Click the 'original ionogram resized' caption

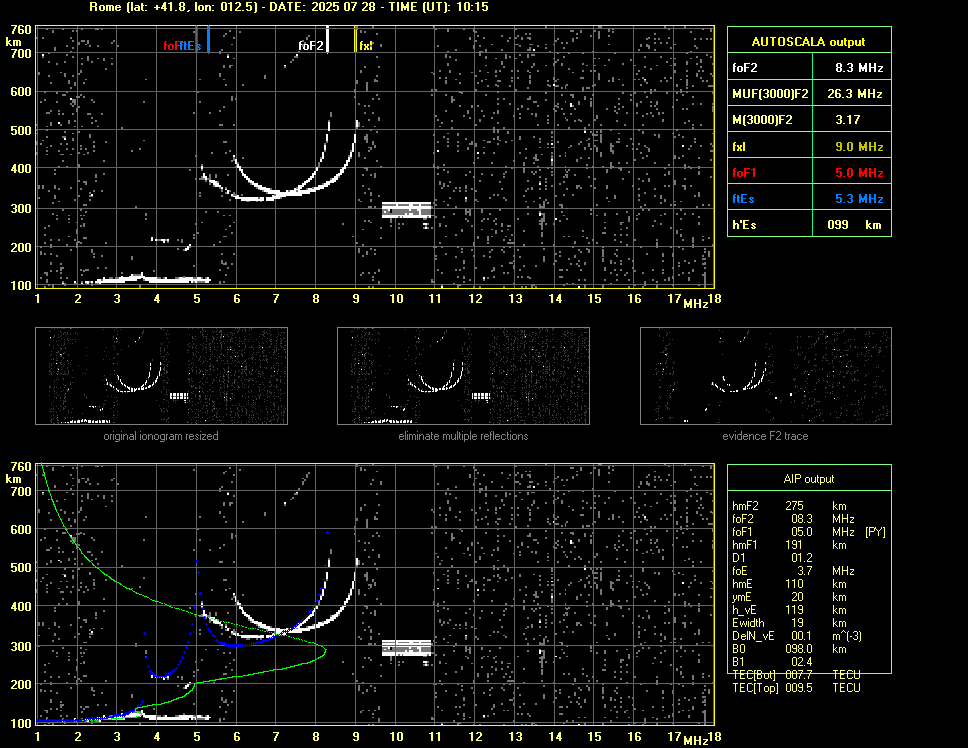point(161,436)
